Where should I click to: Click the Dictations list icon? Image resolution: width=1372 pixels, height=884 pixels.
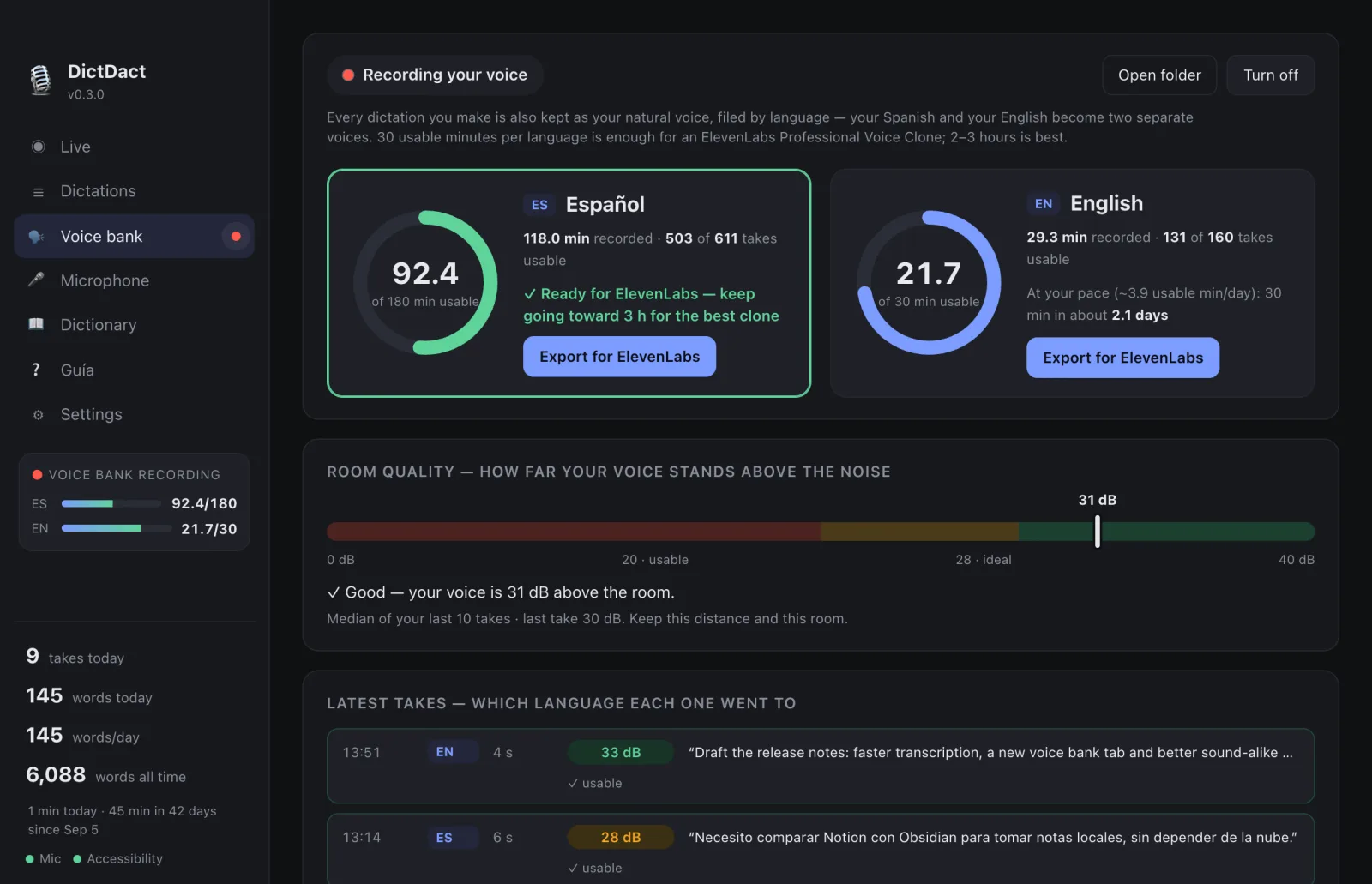(38, 192)
